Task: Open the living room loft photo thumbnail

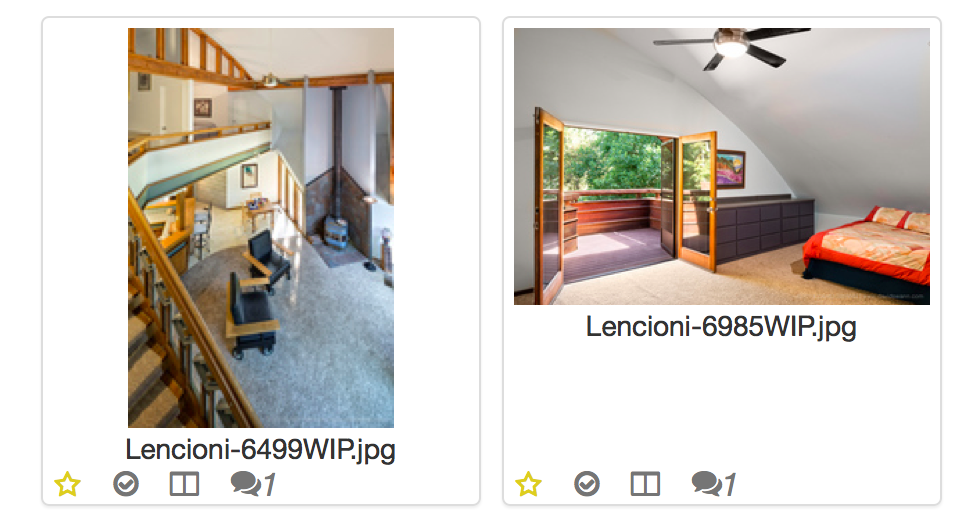Action: [261, 228]
